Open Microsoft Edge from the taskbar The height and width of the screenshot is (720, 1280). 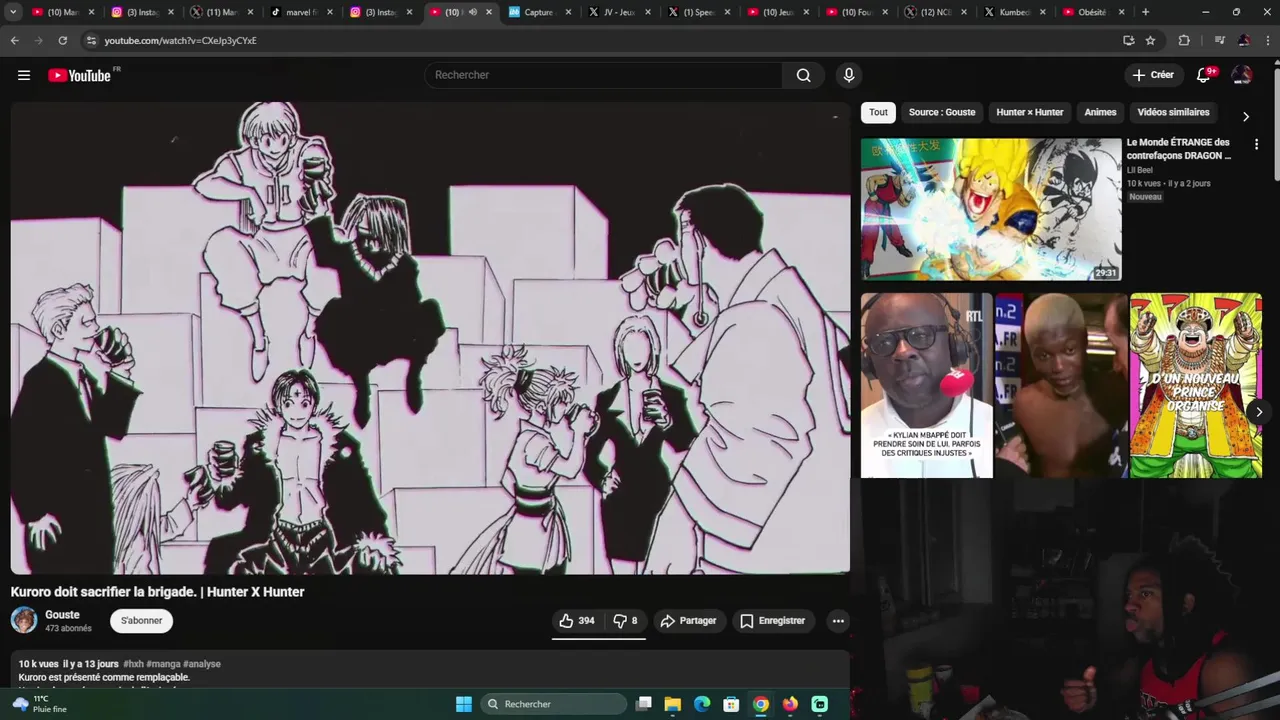[702, 704]
